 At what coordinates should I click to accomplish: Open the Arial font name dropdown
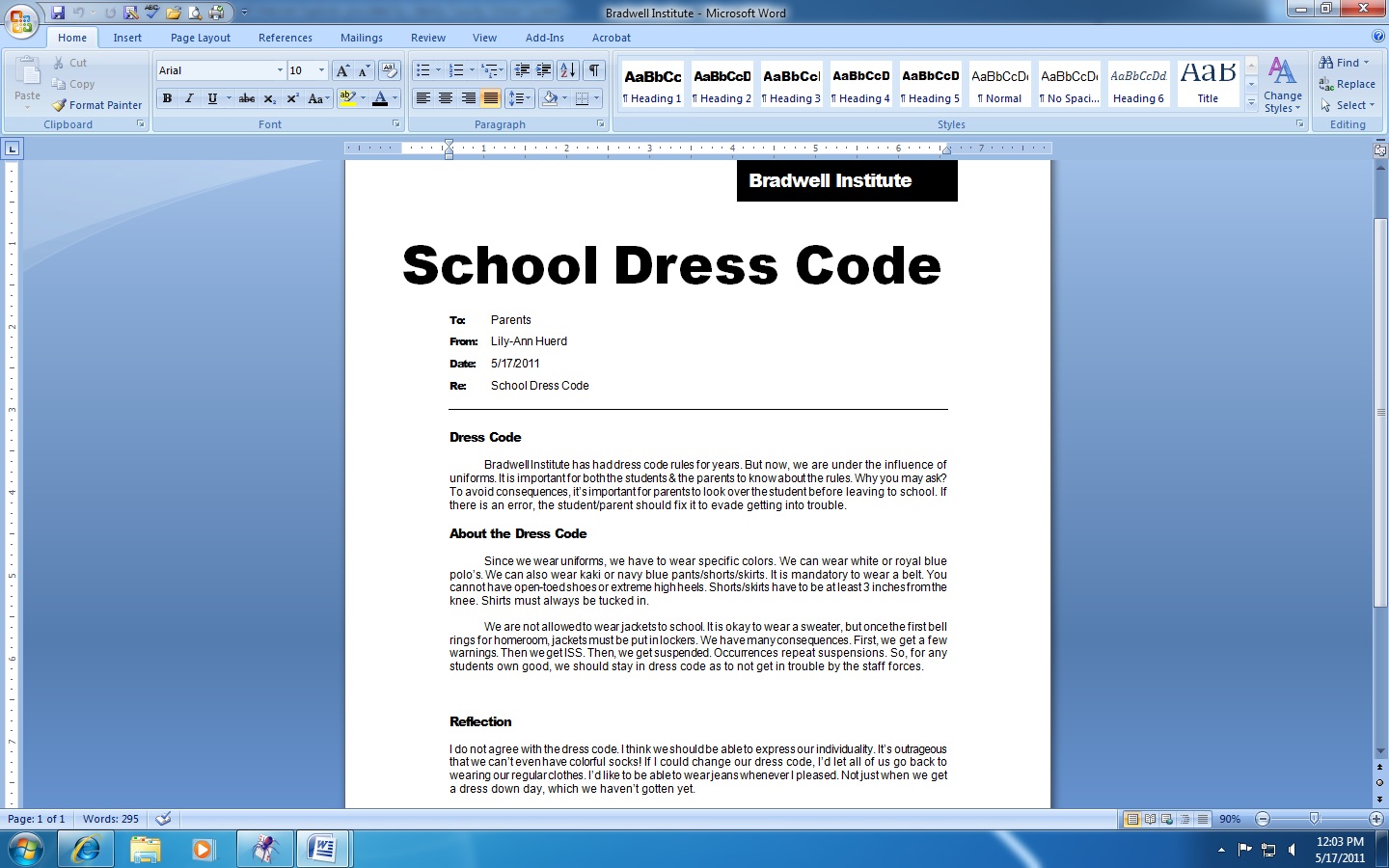(280, 69)
